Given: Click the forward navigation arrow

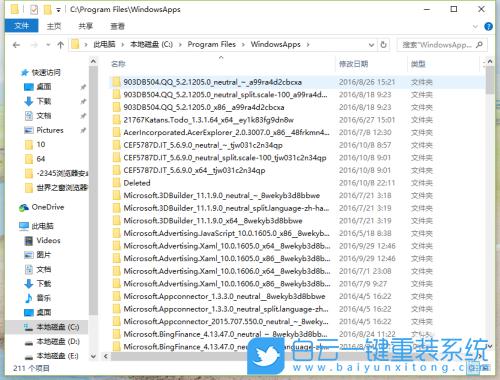Looking at the screenshot, I should coord(34,45).
